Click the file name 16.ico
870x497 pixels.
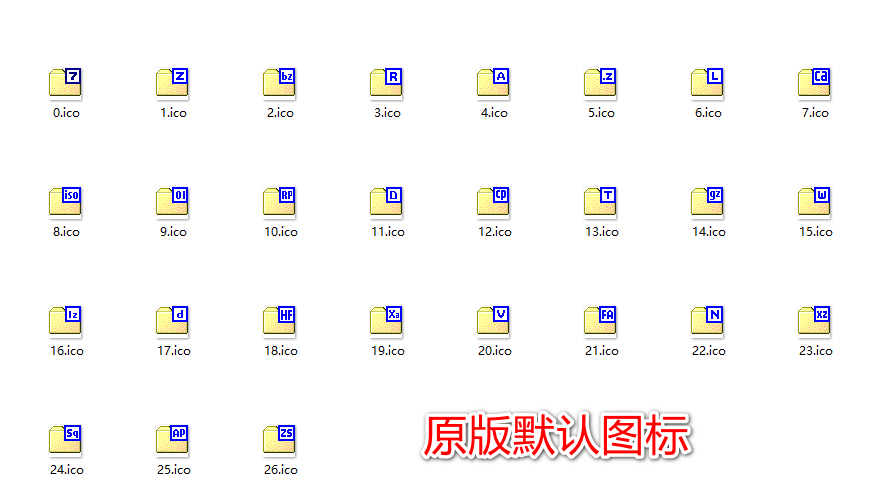click(x=67, y=351)
